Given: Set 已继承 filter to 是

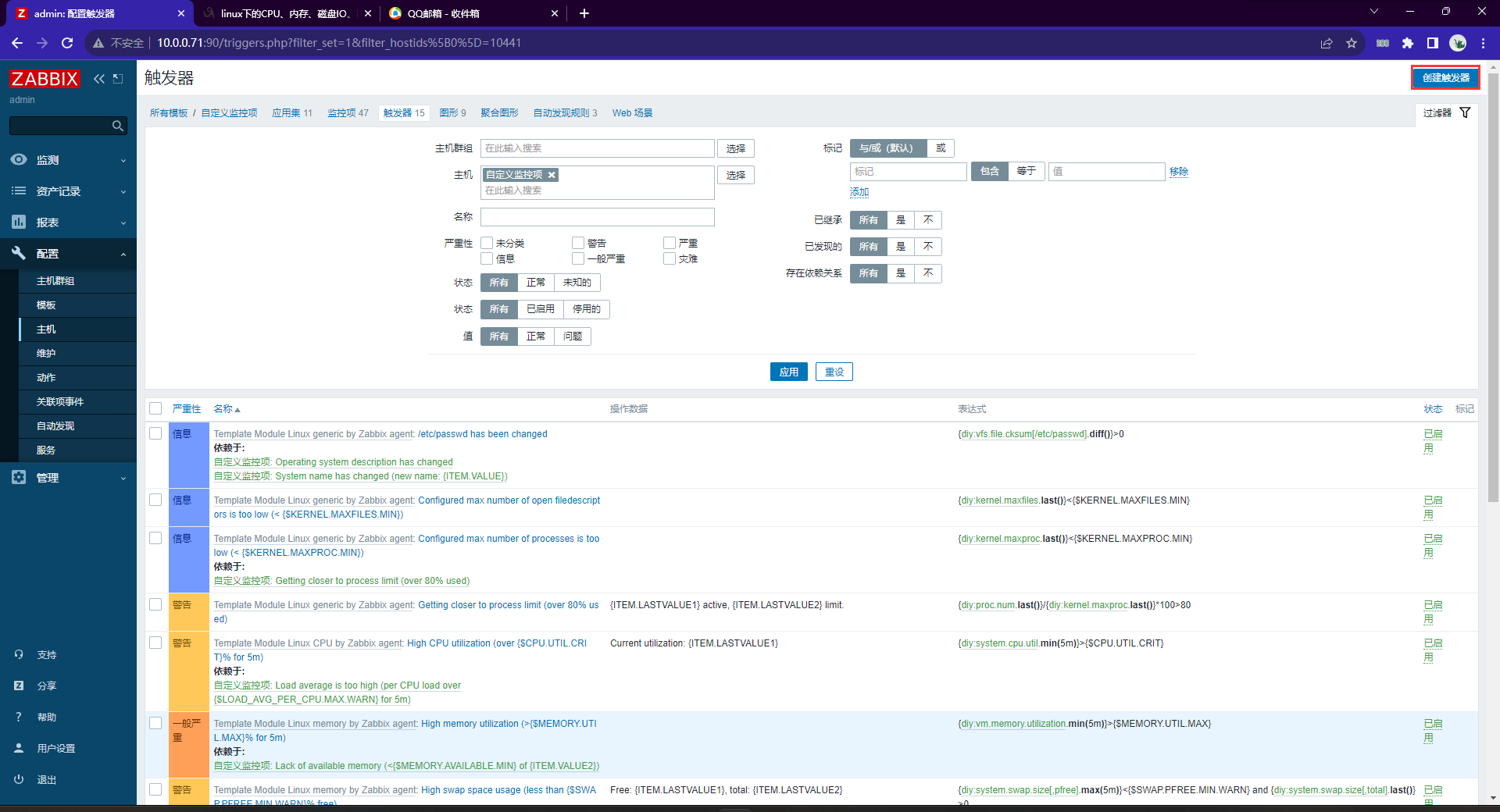Looking at the screenshot, I should pyautogui.click(x=901, y=220).
